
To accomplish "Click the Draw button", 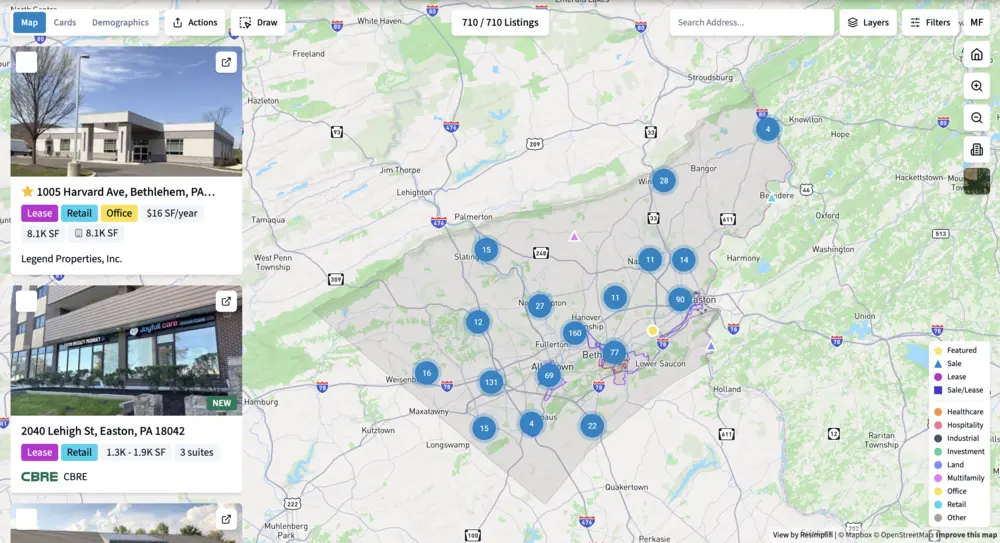I will click(x=258, y=22).
